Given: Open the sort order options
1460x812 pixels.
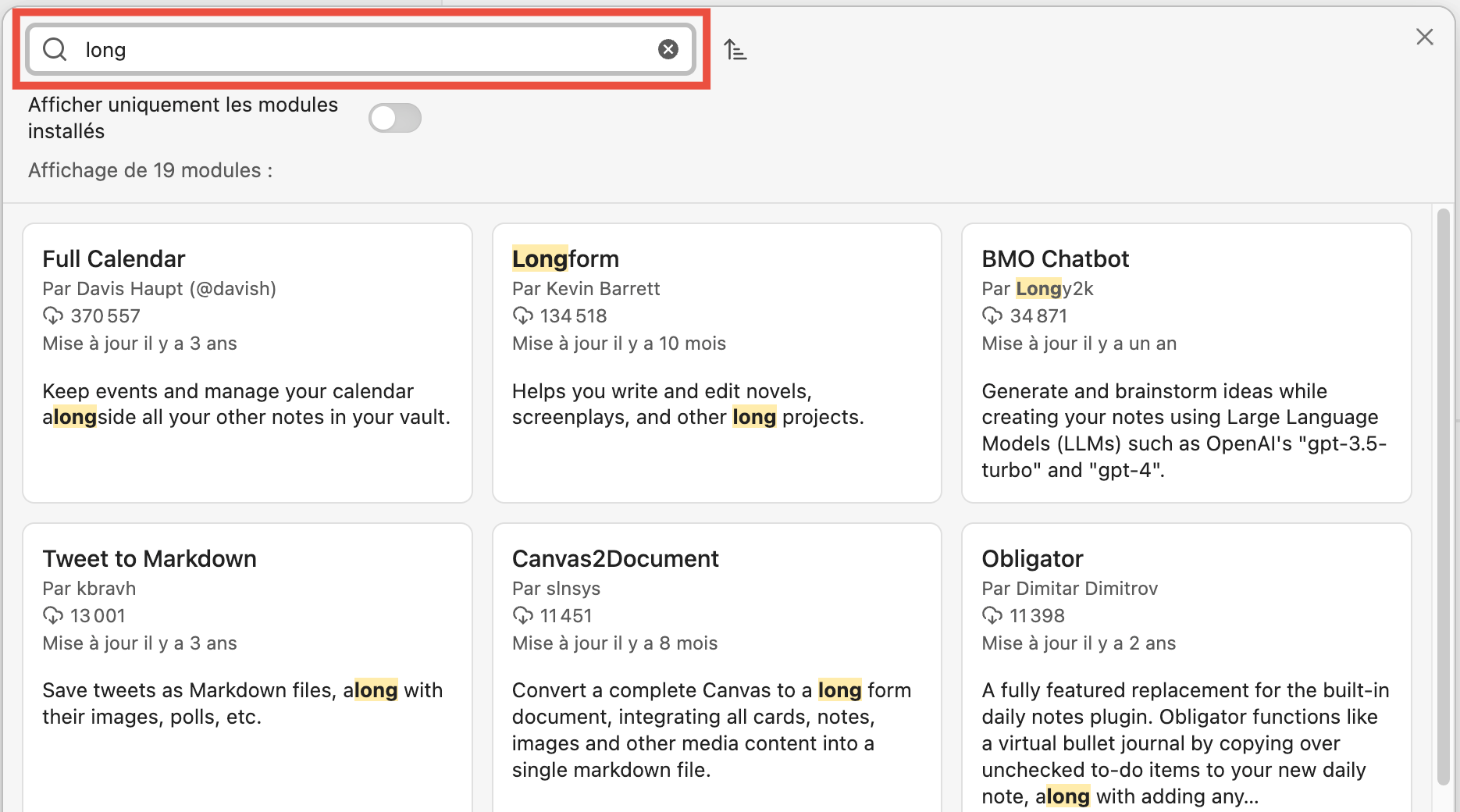Looking at the screenshot, I should [x=735, y=50].
